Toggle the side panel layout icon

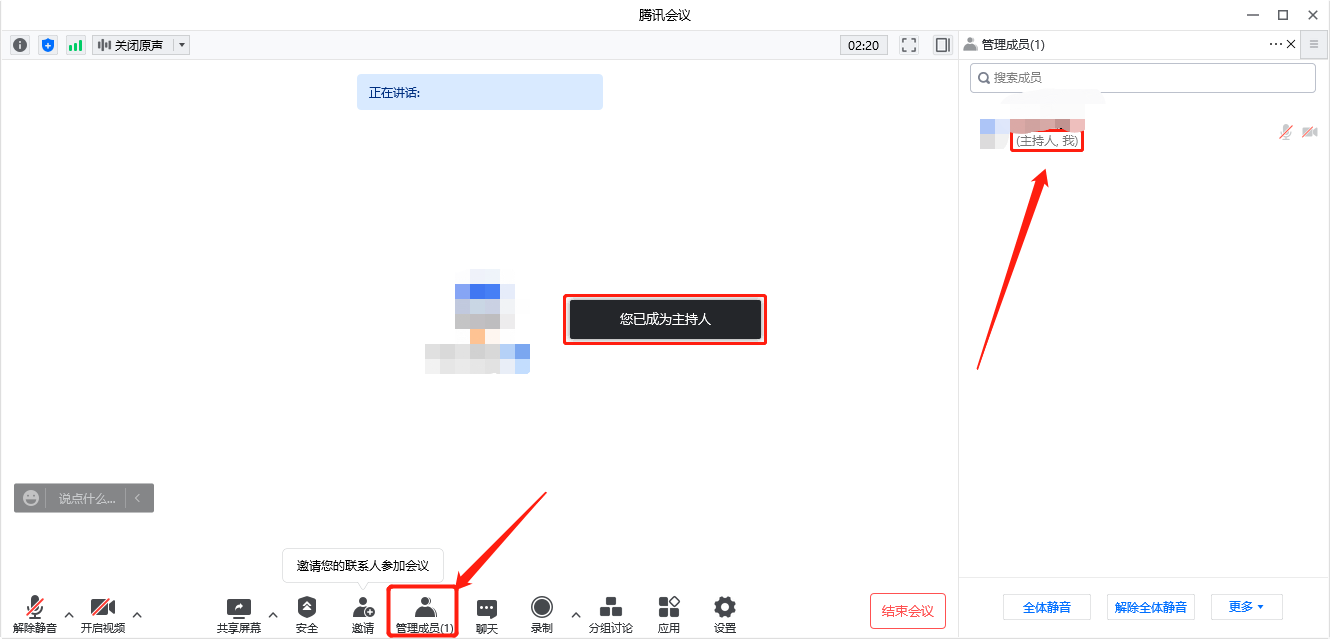click(942, 45)
